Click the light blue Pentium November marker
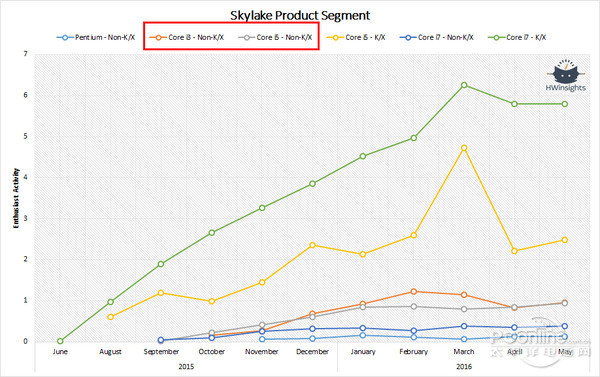The height and width of the screenshot is (377, 600). (x=262, y=339)
